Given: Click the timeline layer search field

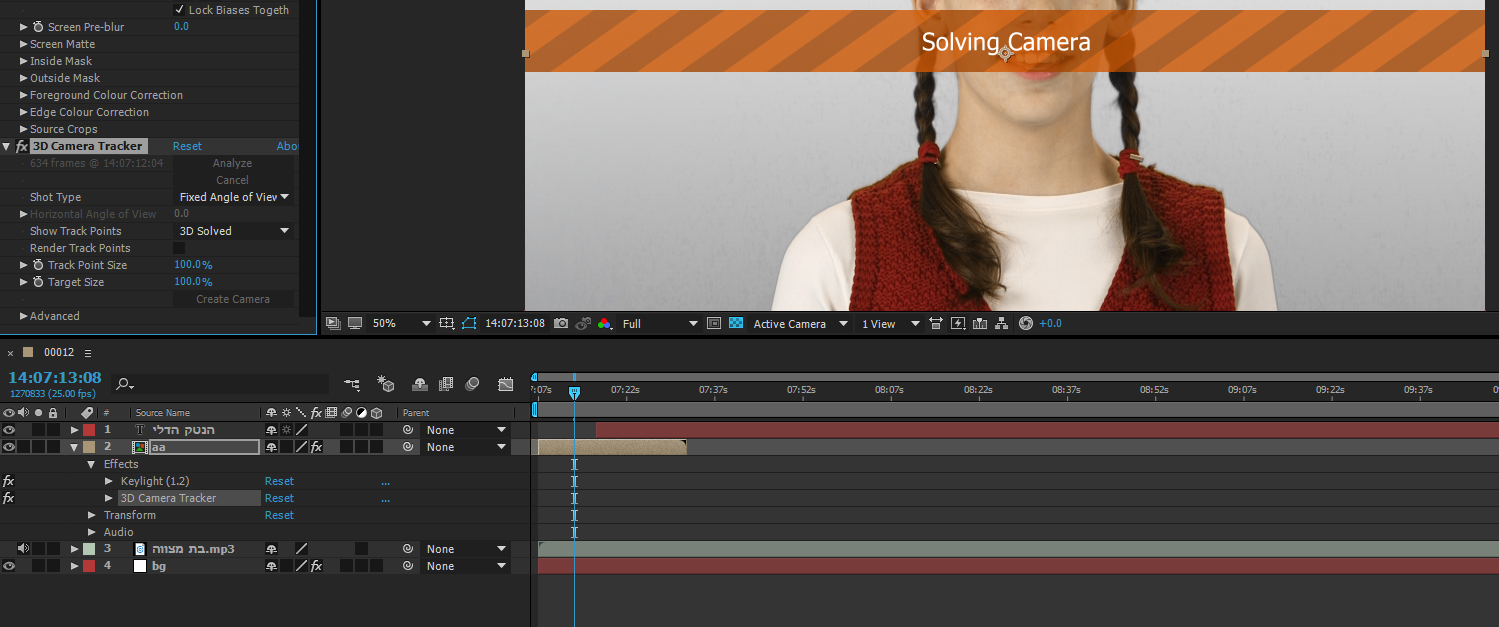Looking at the screenshot, I should 225,384.
